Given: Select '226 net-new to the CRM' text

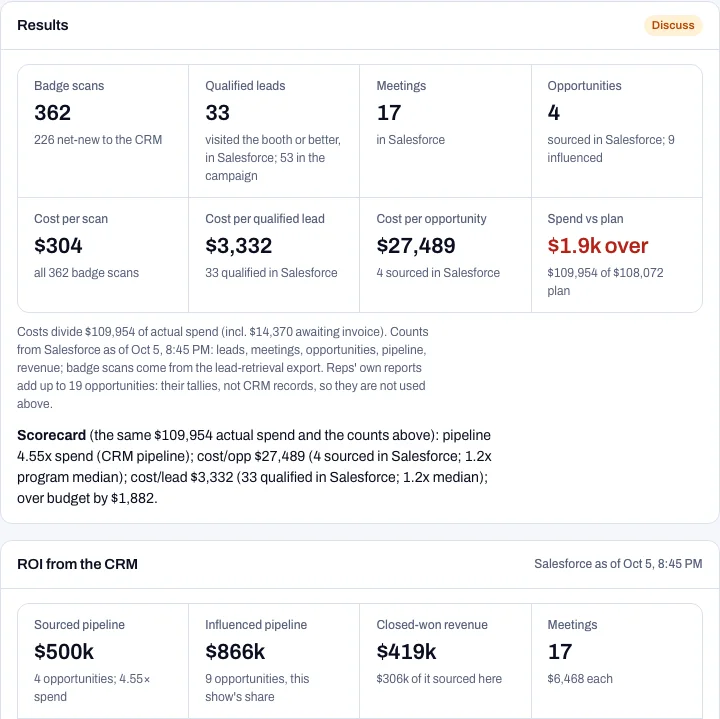Looking at the screenshot, I should (x=98, y=140).
